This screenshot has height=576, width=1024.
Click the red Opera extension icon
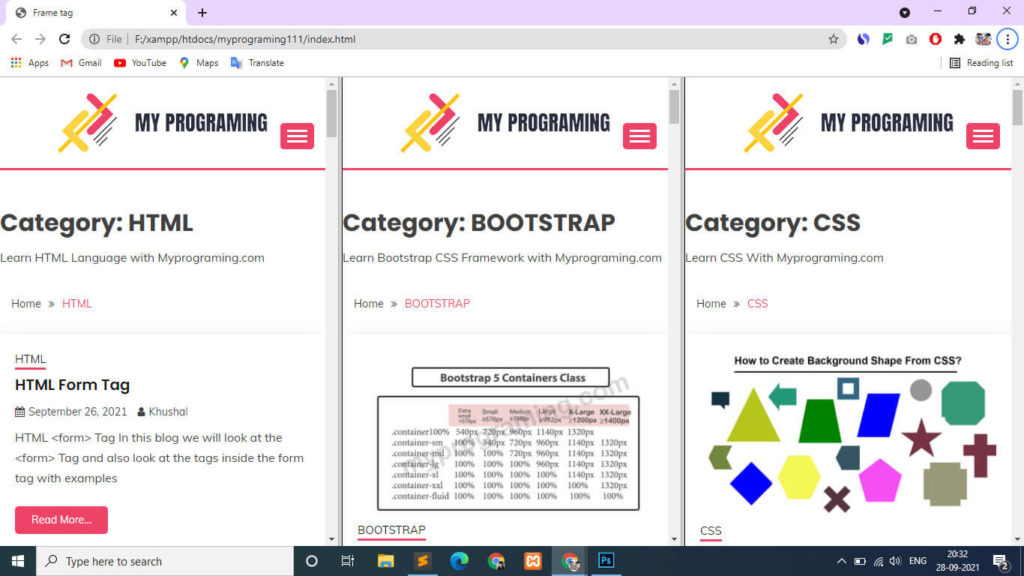click(934, 39)
